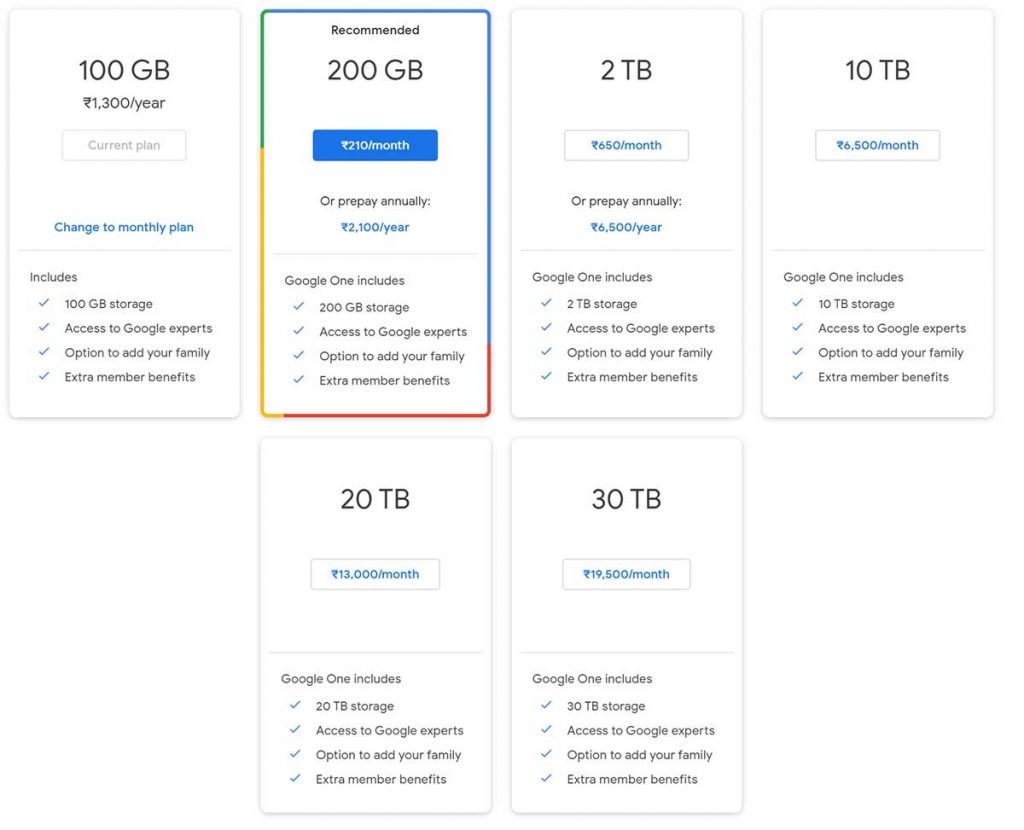The width and height of the screenshot is (1024, 830).
Task: Click checkmark beside Google experts in 100 GB card
Action: coord(44,327)
